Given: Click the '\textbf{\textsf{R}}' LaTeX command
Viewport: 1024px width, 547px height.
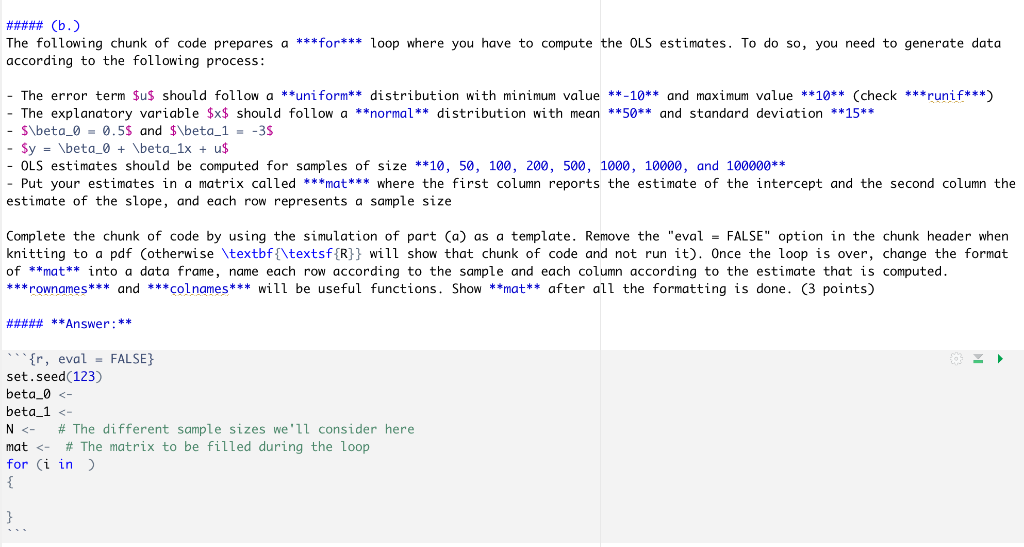Looking at the screenshot, I should coord(291,253).
